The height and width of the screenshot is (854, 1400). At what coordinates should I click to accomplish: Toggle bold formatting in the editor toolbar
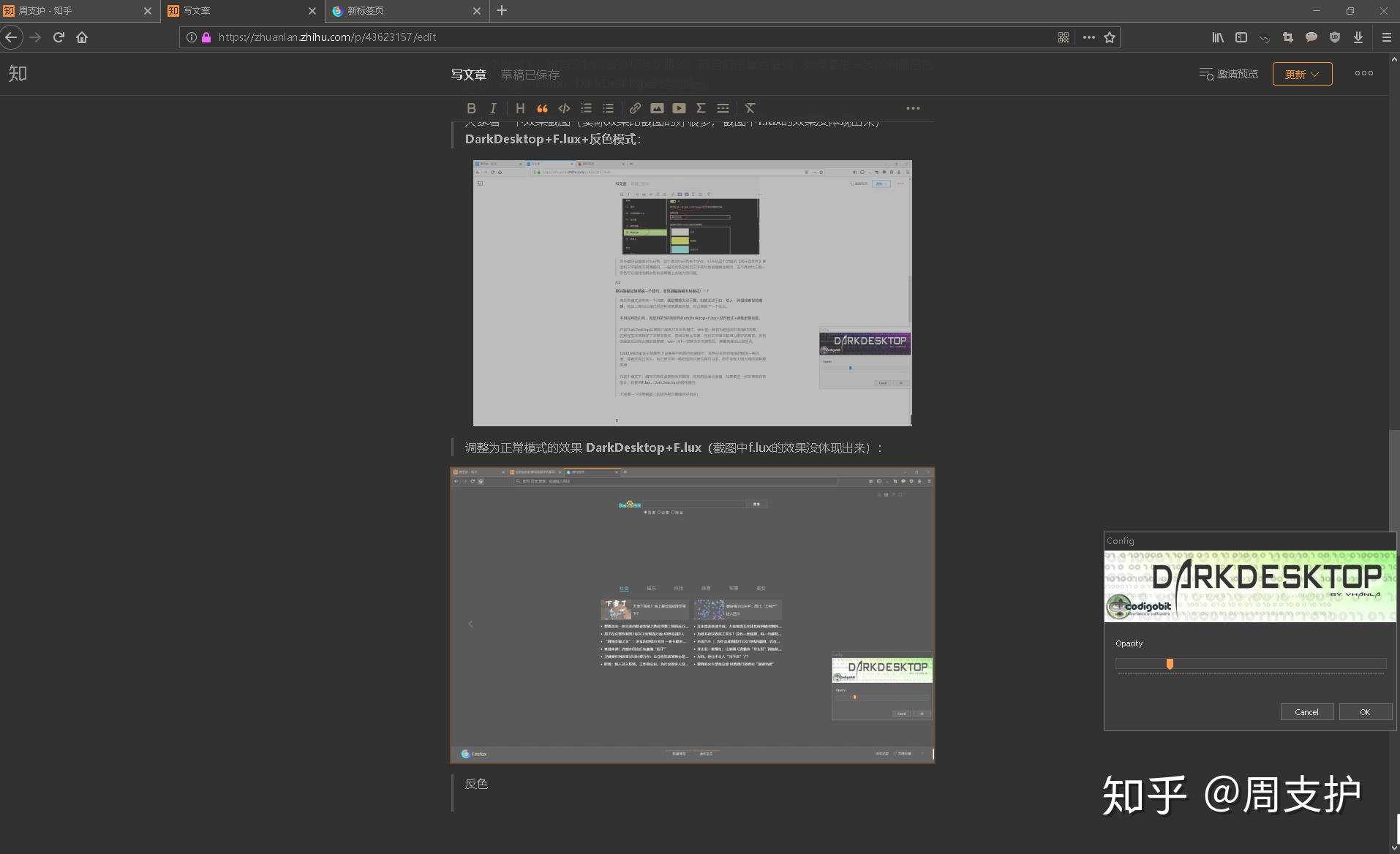pos(471,108)
